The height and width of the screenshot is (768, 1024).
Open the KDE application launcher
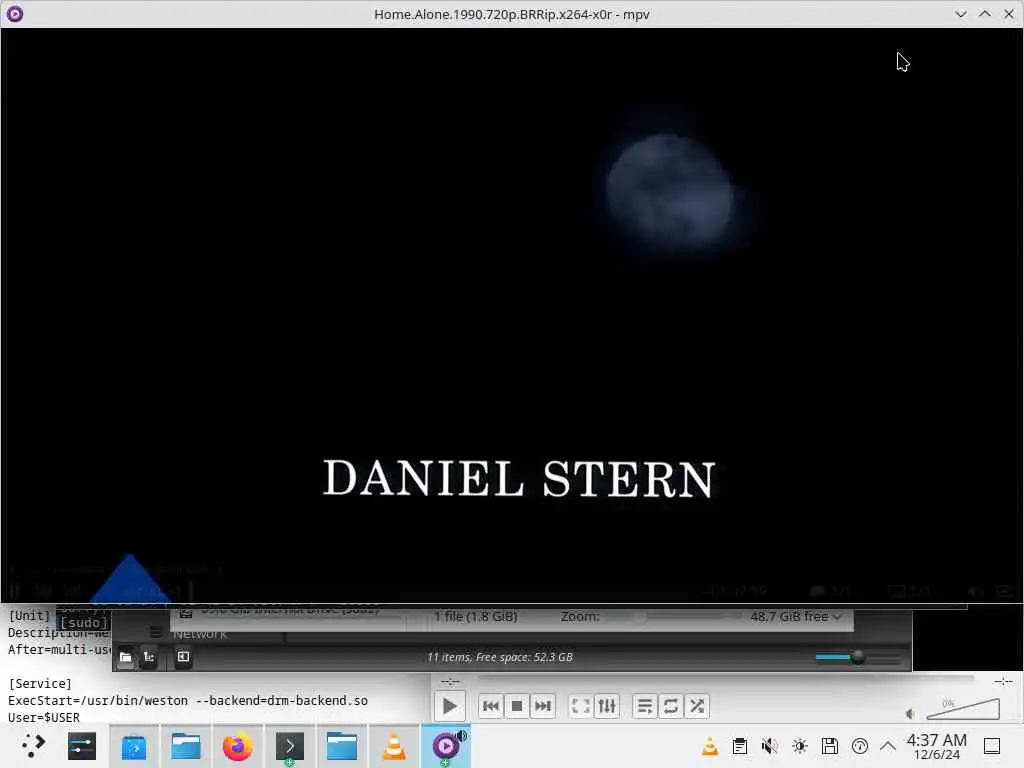[x=32, y=746]
